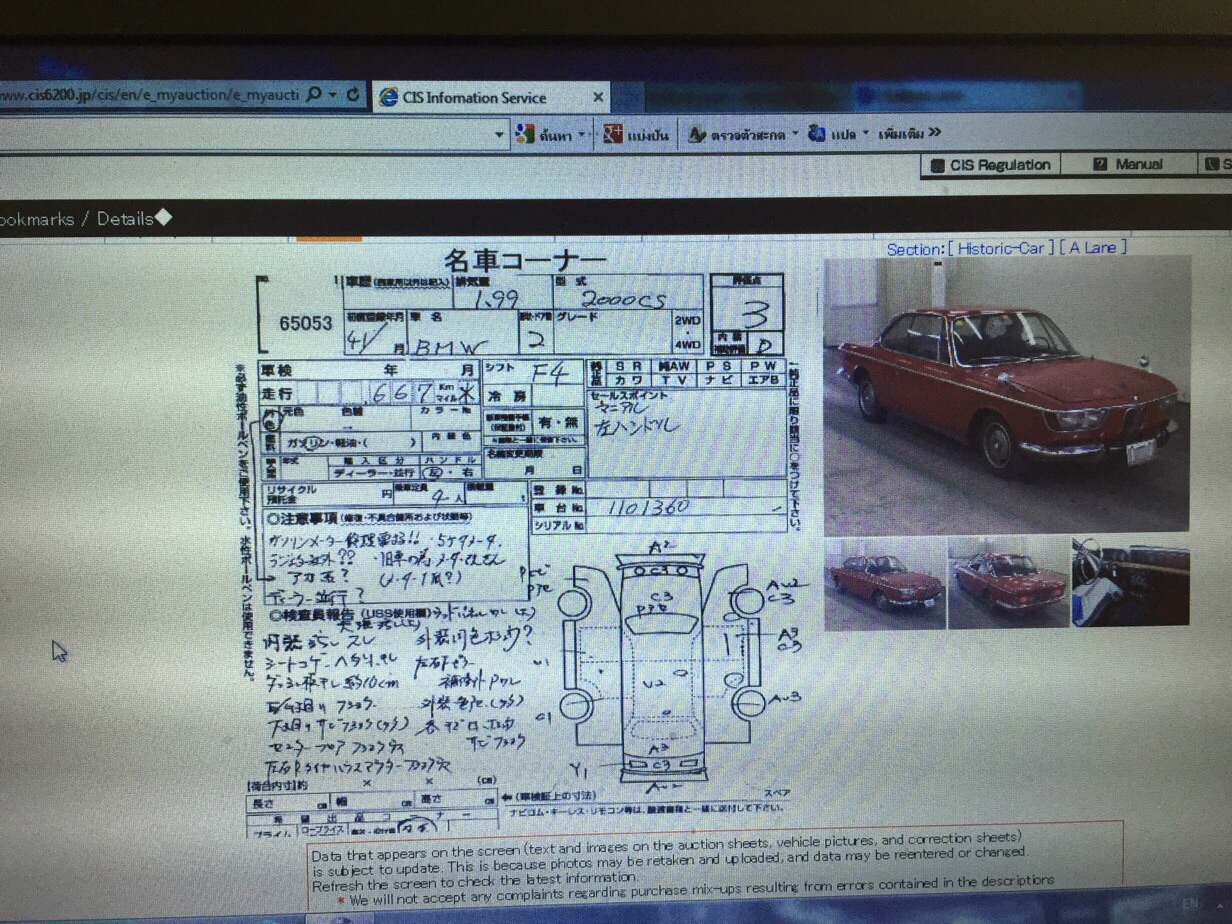Open the first small car thumbnail

(884, 583)
